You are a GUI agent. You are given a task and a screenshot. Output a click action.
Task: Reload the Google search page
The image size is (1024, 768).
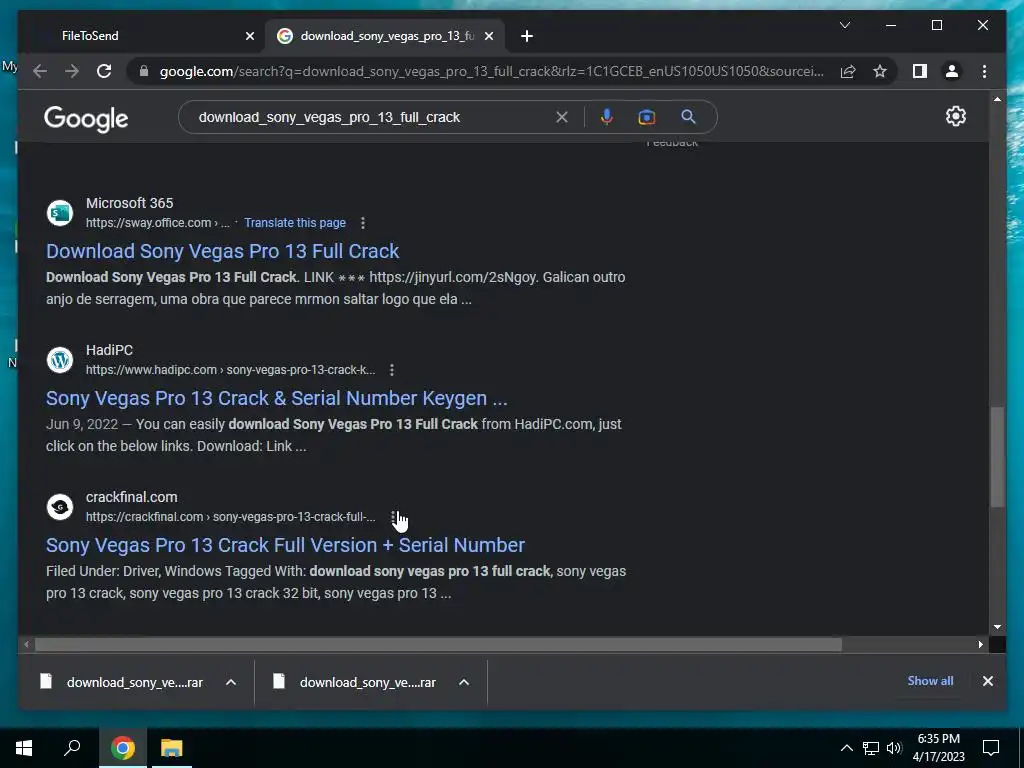pos(104,71)
